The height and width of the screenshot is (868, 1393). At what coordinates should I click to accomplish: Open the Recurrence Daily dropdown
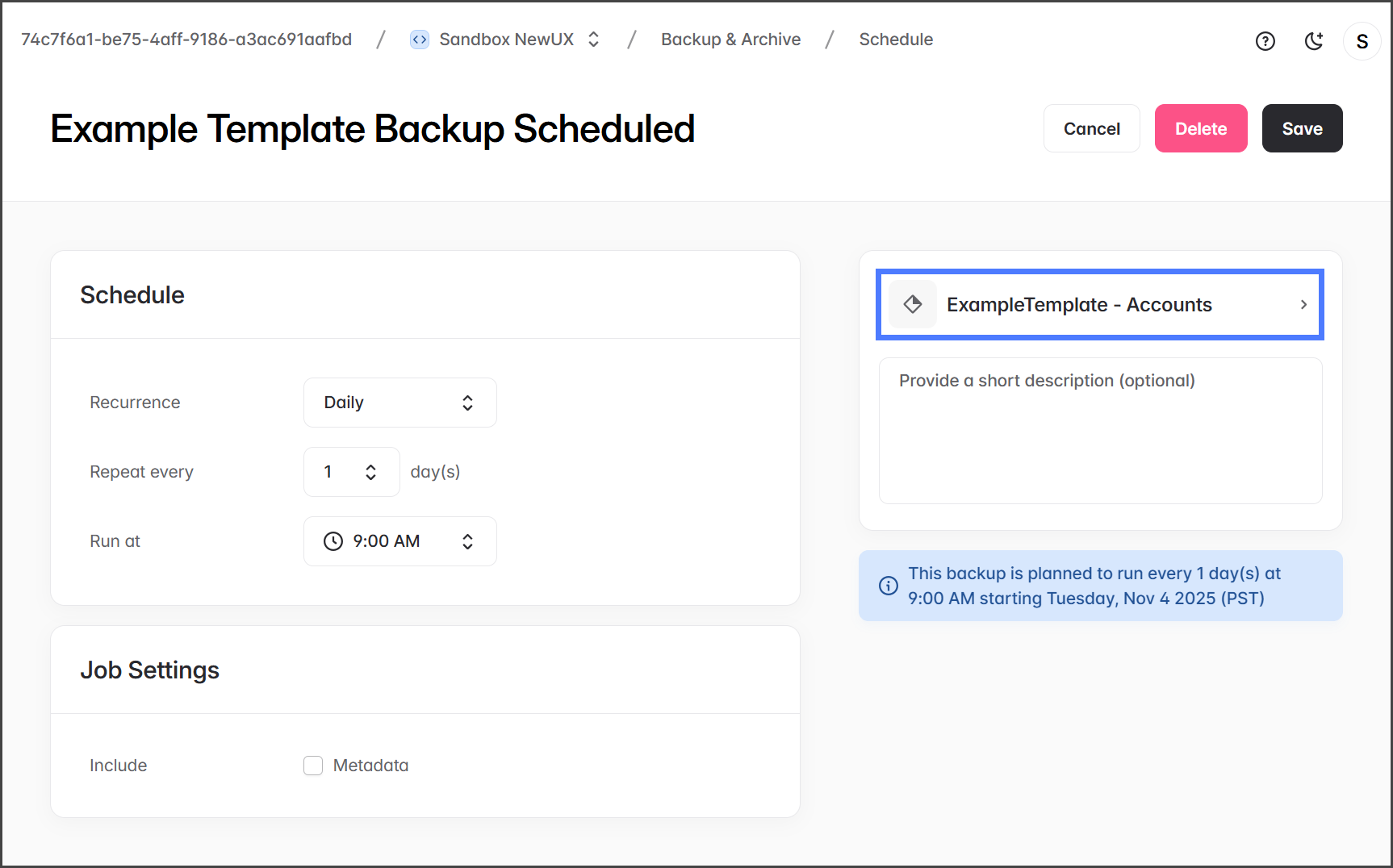coord(399,403)
